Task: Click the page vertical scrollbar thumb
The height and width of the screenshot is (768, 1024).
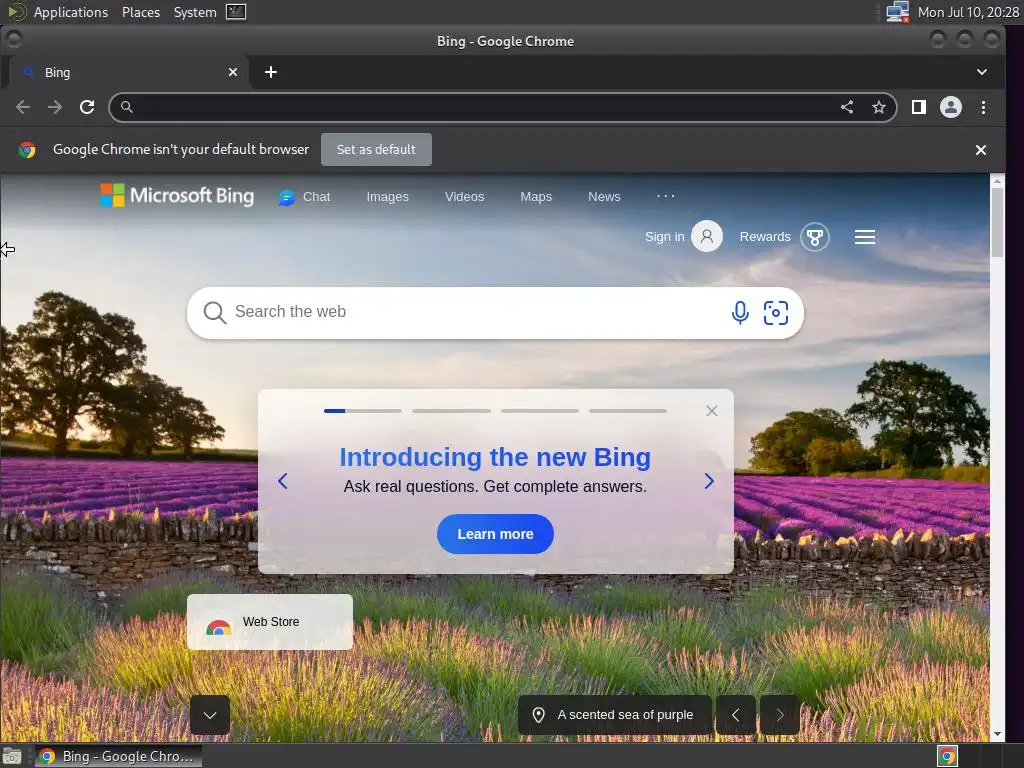Action: 997,222
